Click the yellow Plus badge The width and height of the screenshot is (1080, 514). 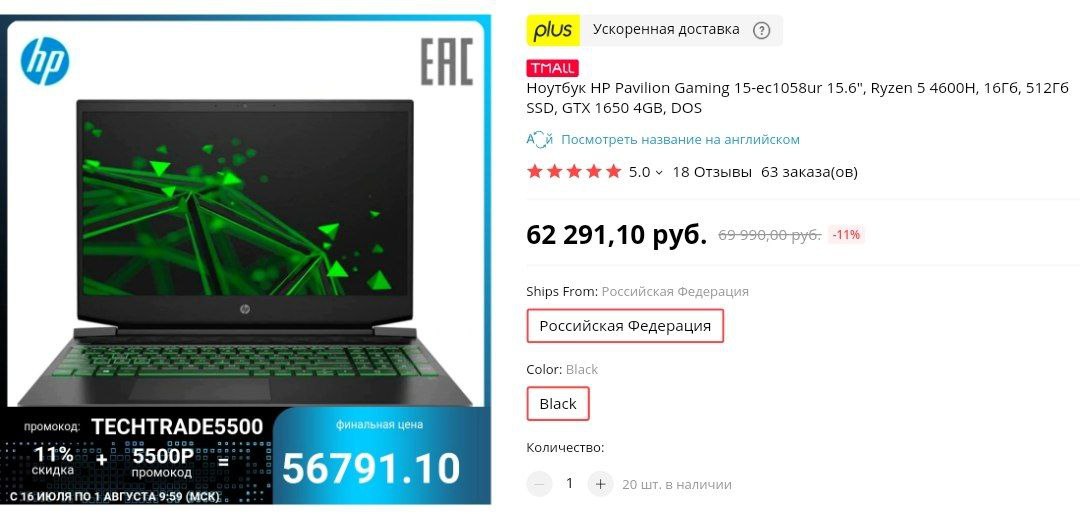point(552,30)
